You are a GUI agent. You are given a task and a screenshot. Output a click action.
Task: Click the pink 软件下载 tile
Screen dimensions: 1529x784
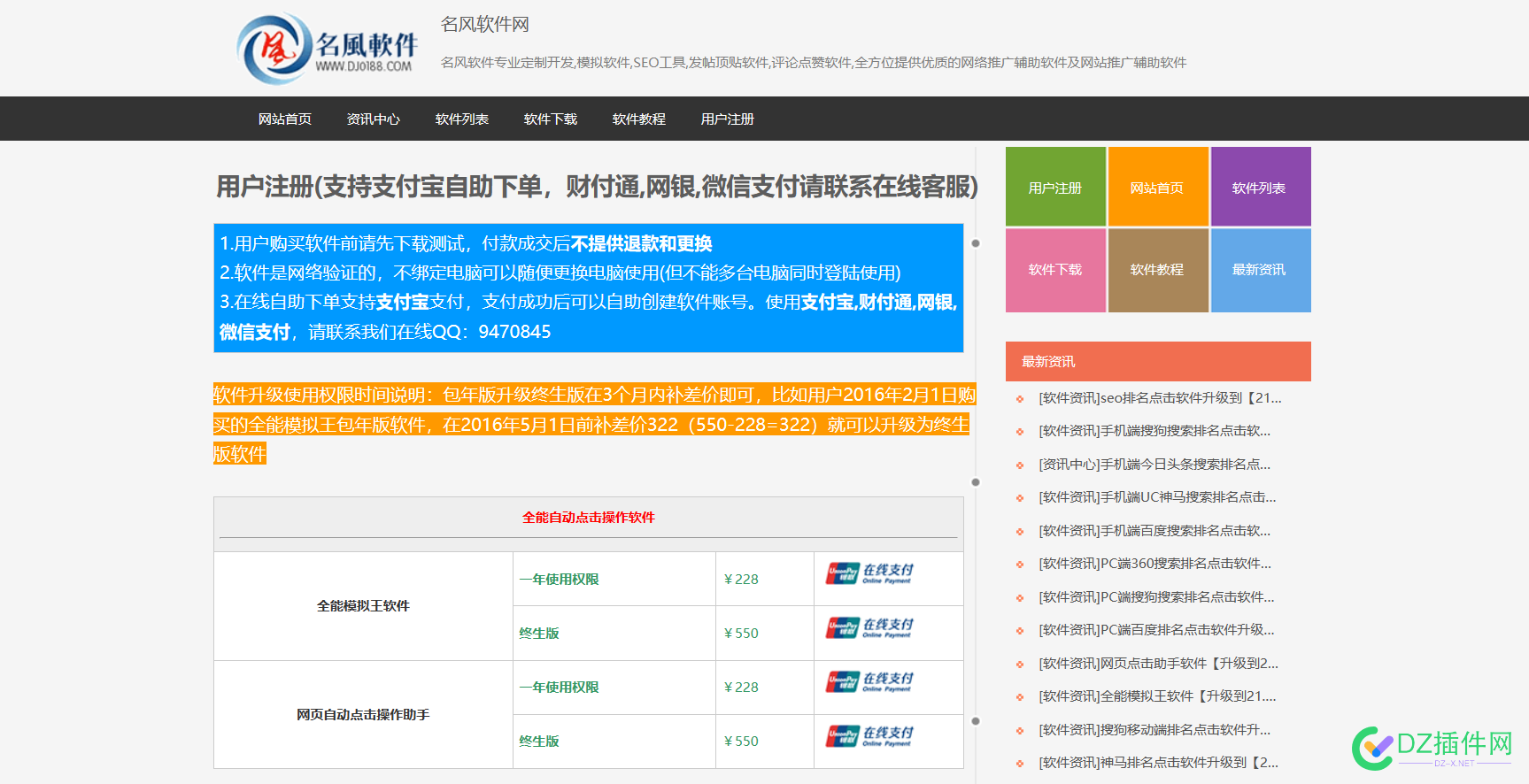(1055, 270)
